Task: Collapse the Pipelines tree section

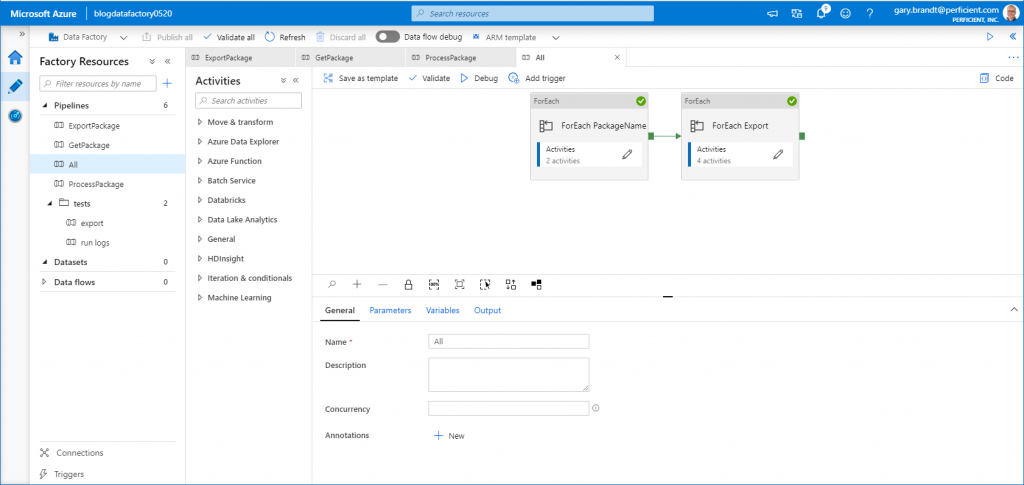Action: click(44, 106)
